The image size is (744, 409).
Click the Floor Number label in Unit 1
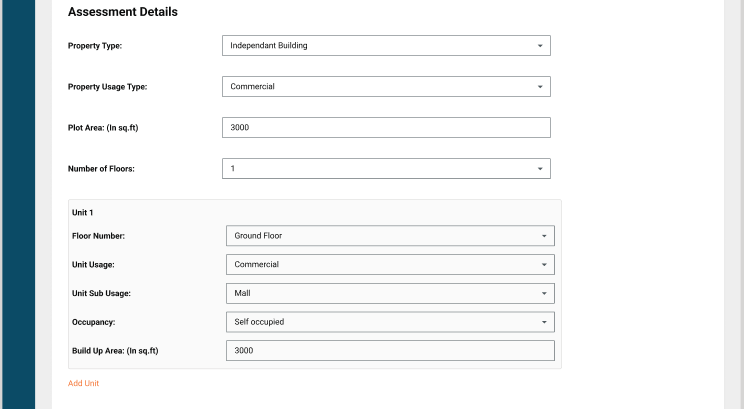(x=99, y=236)
